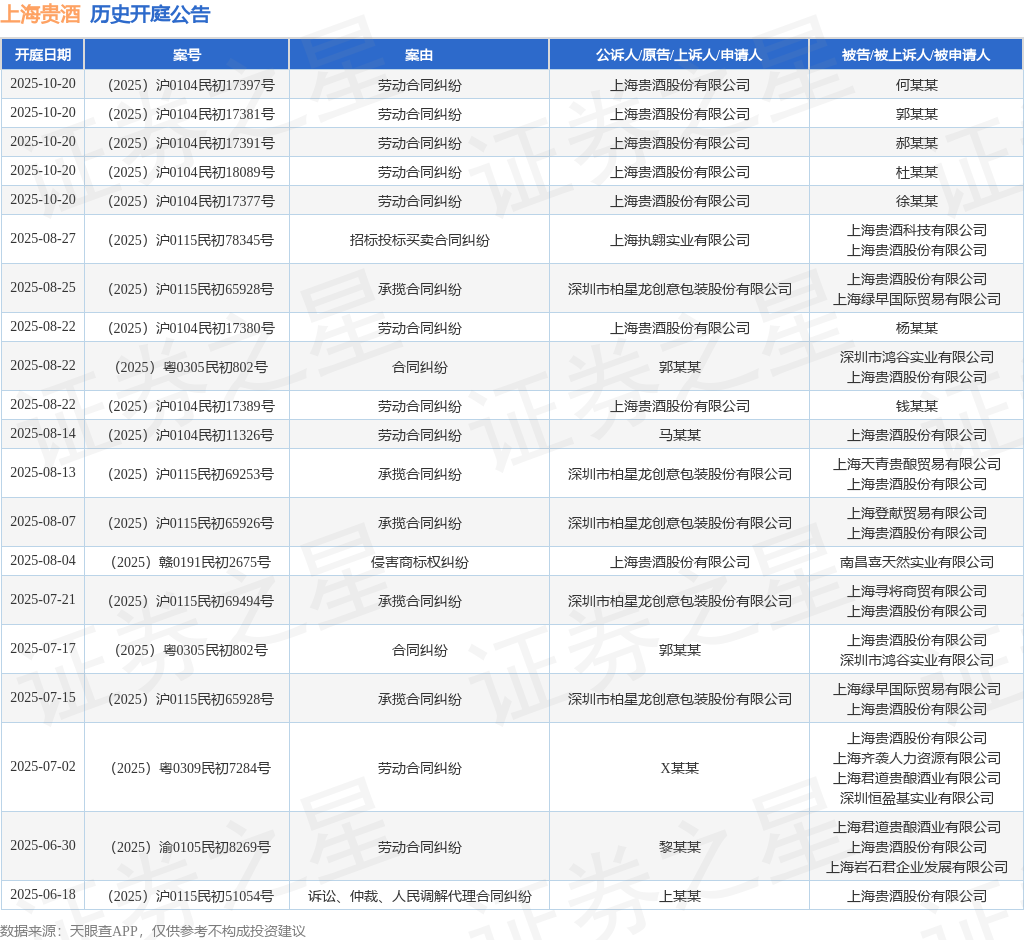Click the hearing date 2025-07-21
The width and height of the screenshot is (1024, 940).
(42, 600)
